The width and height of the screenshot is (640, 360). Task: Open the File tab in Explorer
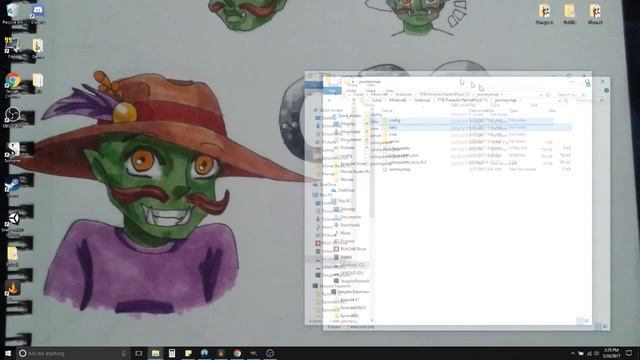332,91
